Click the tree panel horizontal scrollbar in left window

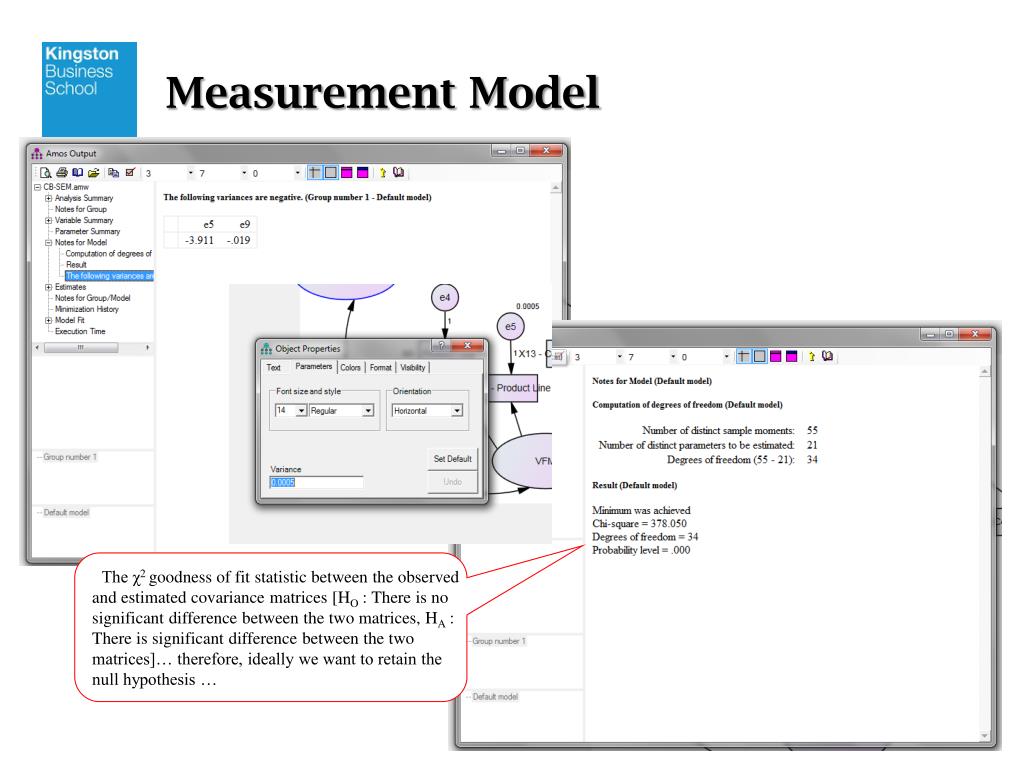click(x=93, y=347)
